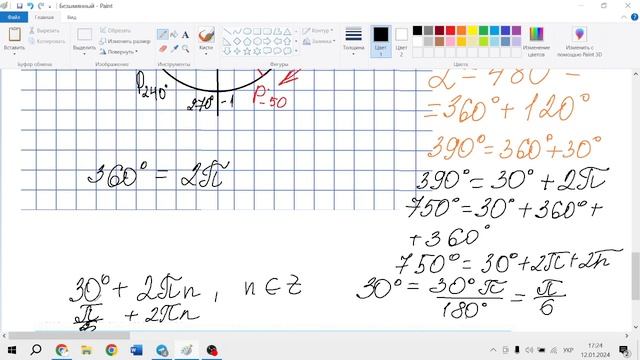This screenshot has width=640, height=360.
Task: Choose the green color swatch
Action: [x=483, y=31]
